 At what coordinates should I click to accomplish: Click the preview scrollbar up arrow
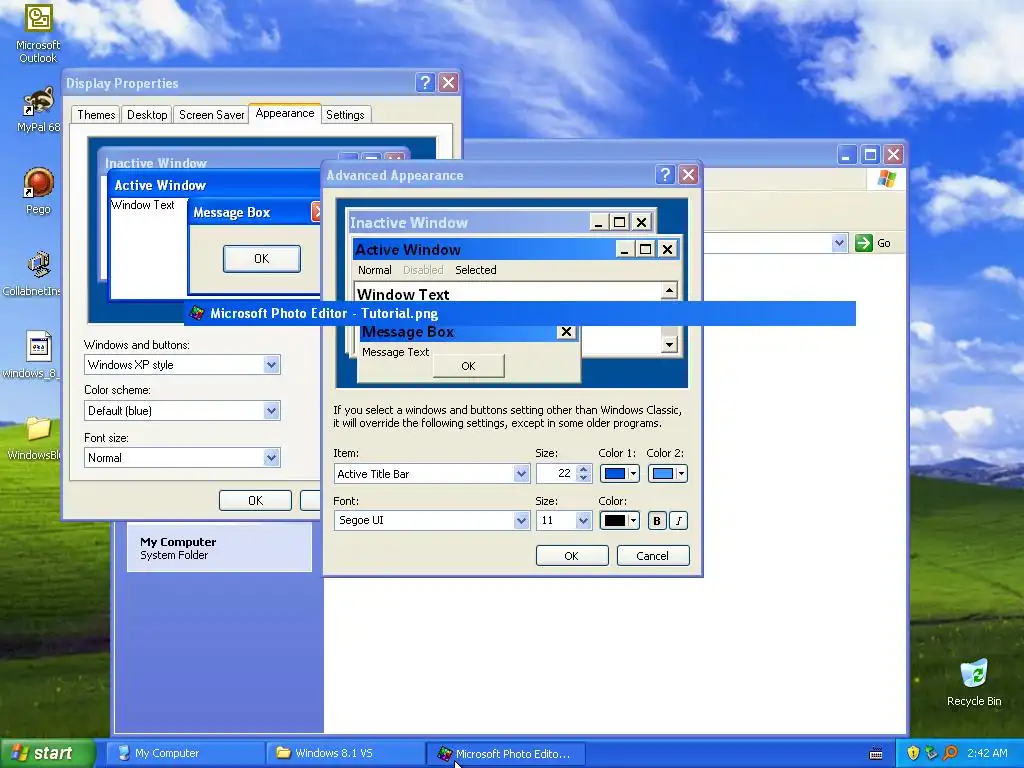669,291
